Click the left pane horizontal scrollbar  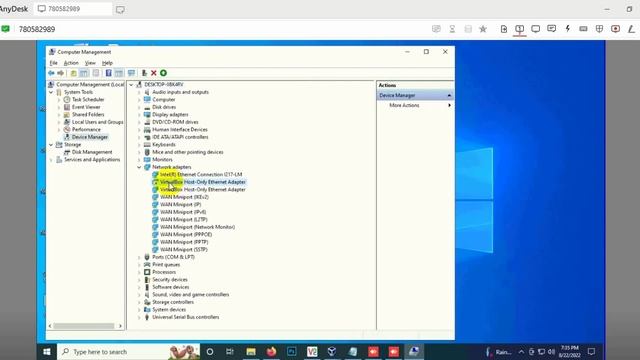(85, 326)
